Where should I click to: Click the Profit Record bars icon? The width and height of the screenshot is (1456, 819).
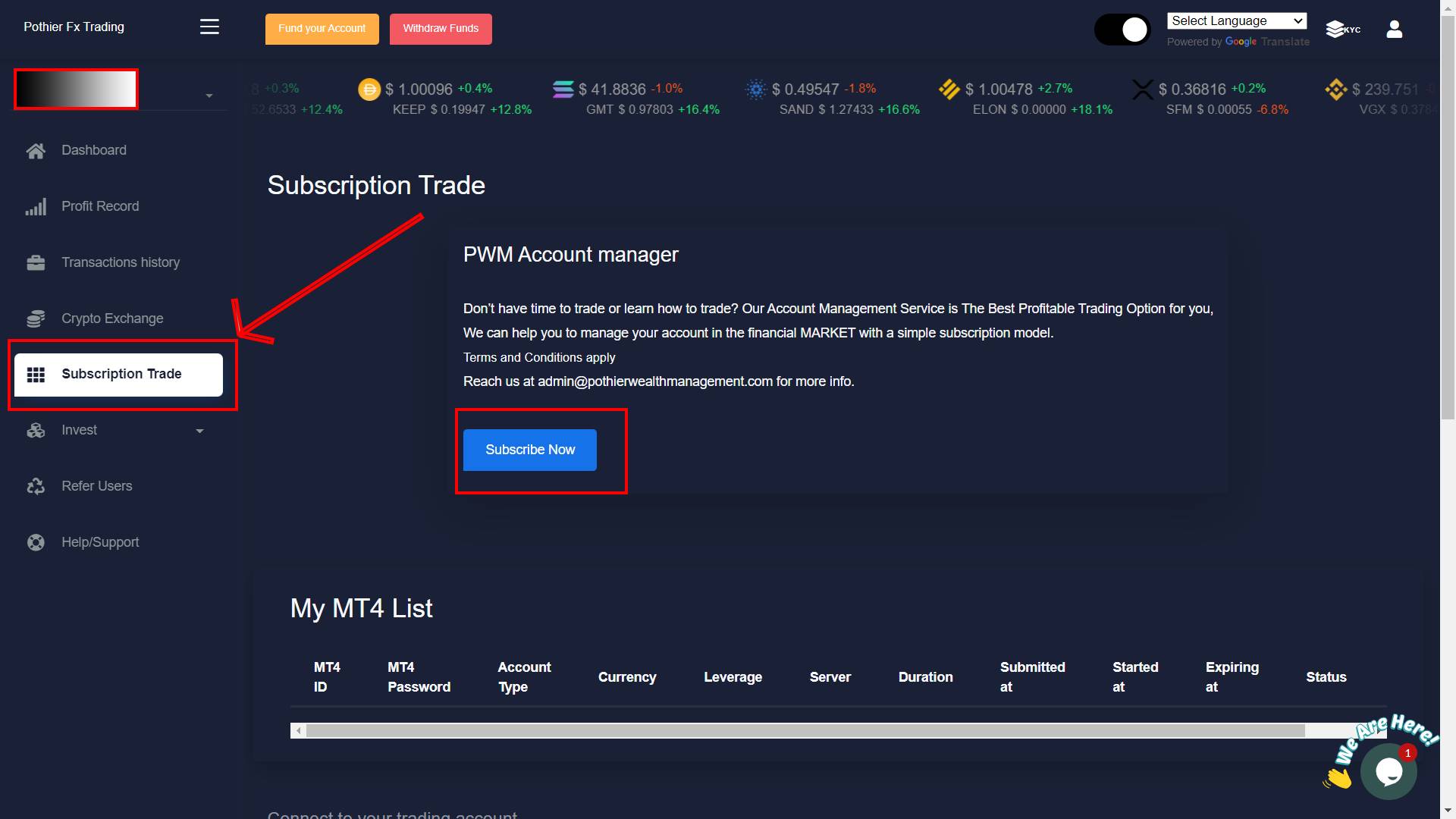point(36,207)
